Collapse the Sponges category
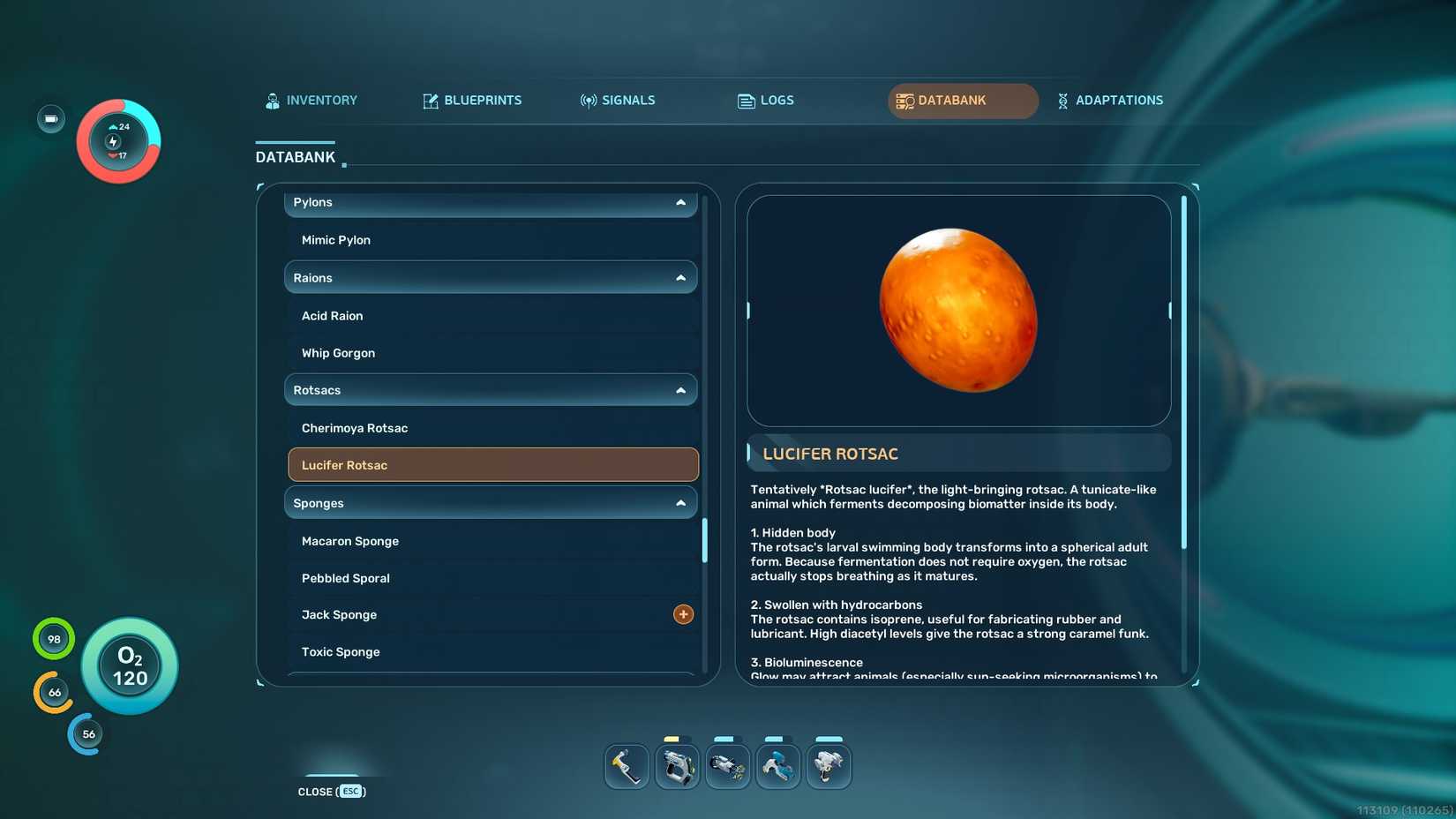 [x=491, y=503]
